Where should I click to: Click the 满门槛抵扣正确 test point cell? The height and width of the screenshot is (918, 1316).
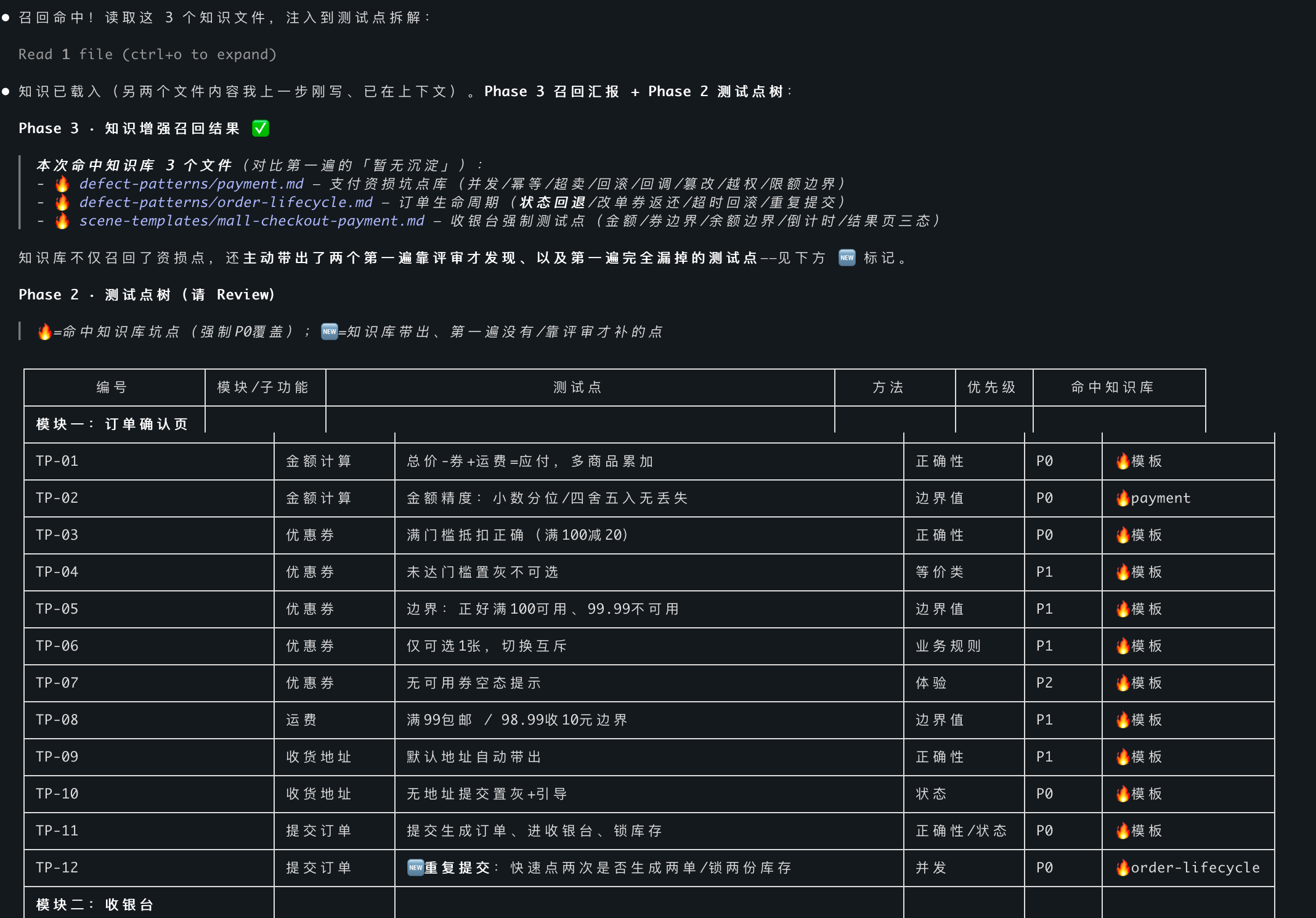point(649,535)
